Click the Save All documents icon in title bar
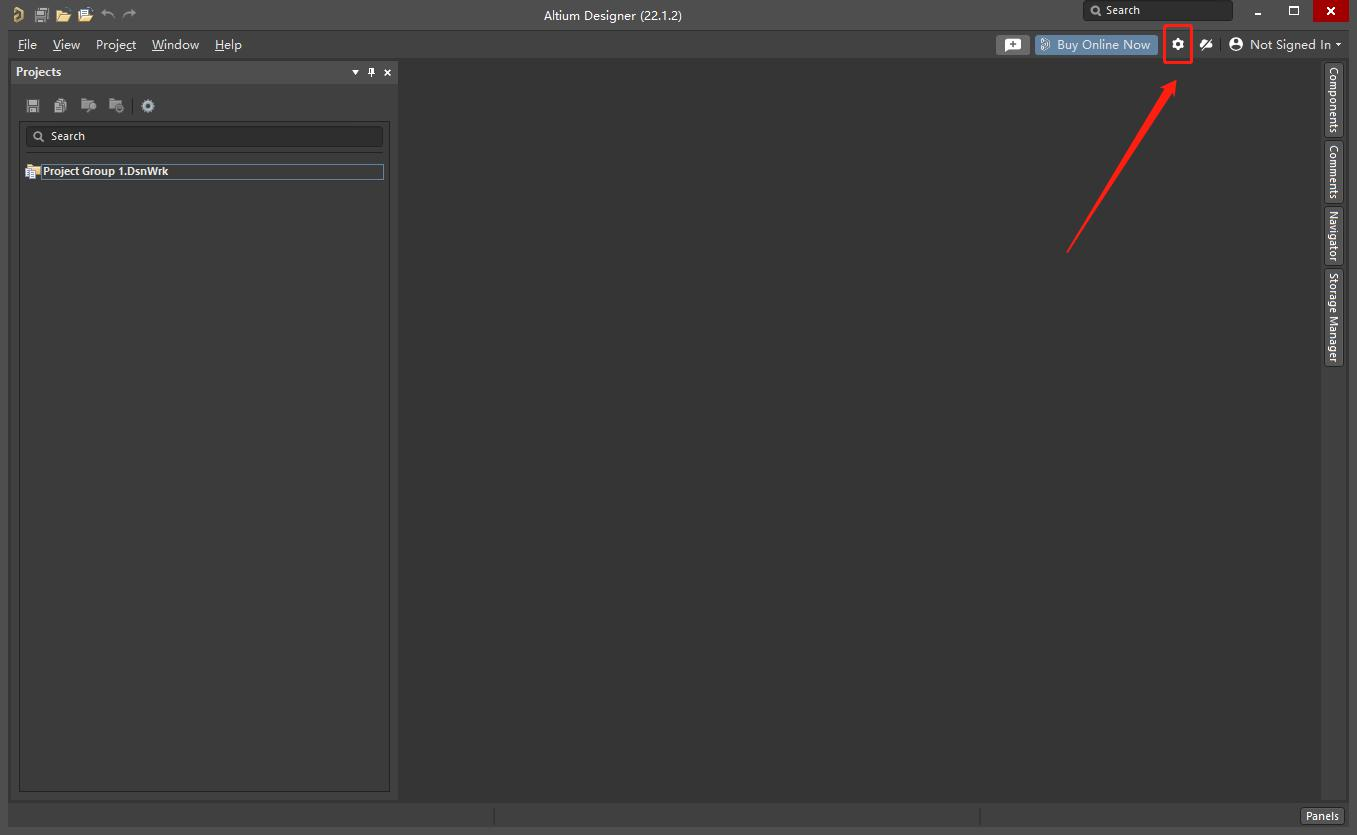Screen dimensions: 1357x835 [41, 14]
